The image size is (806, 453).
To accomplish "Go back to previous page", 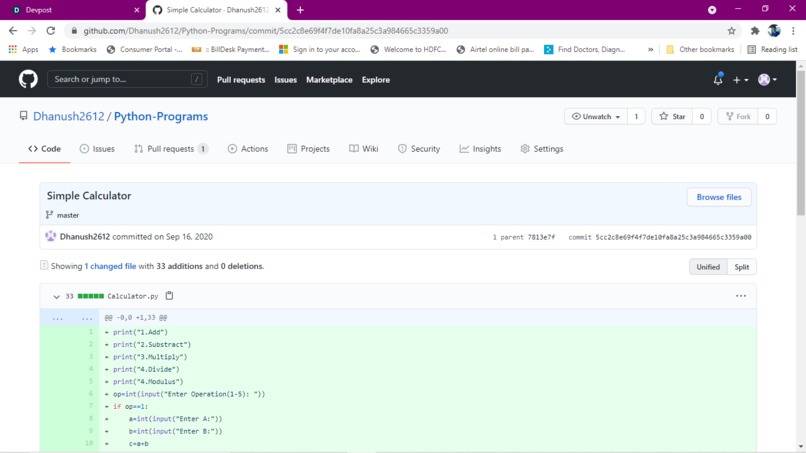I will coord(13,31).
